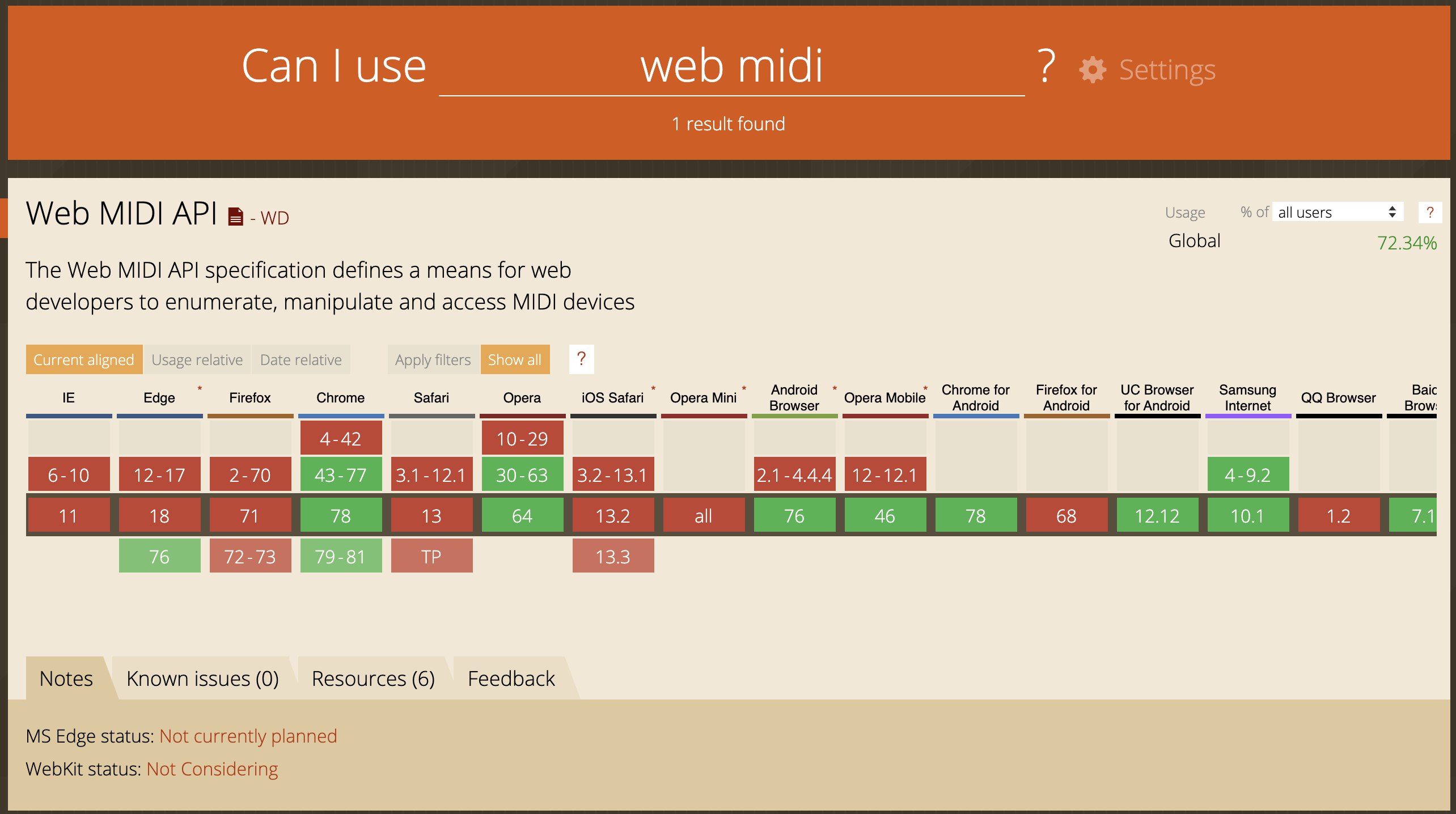Click the Firefox 2-70 cell
Viewport: 1456px width, 814px height.
click(250, 474)
